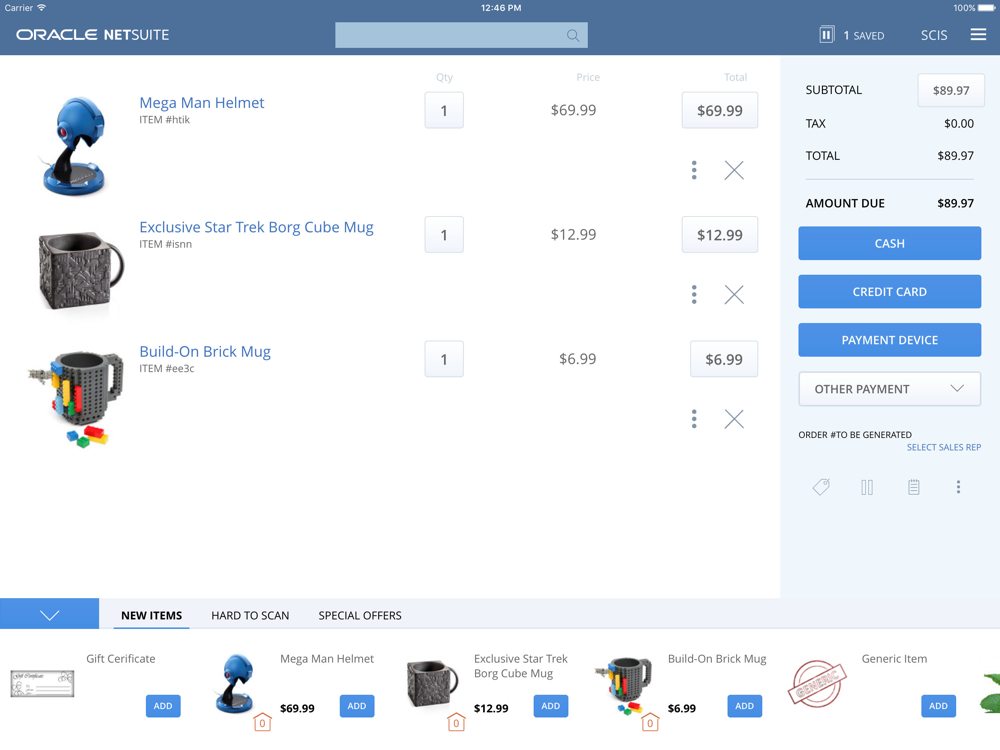The height and width of the screenshot is (750, 1000).
Task: Tap Borg Cube Mug quick-add thumbnail
Action: [432, 683]
